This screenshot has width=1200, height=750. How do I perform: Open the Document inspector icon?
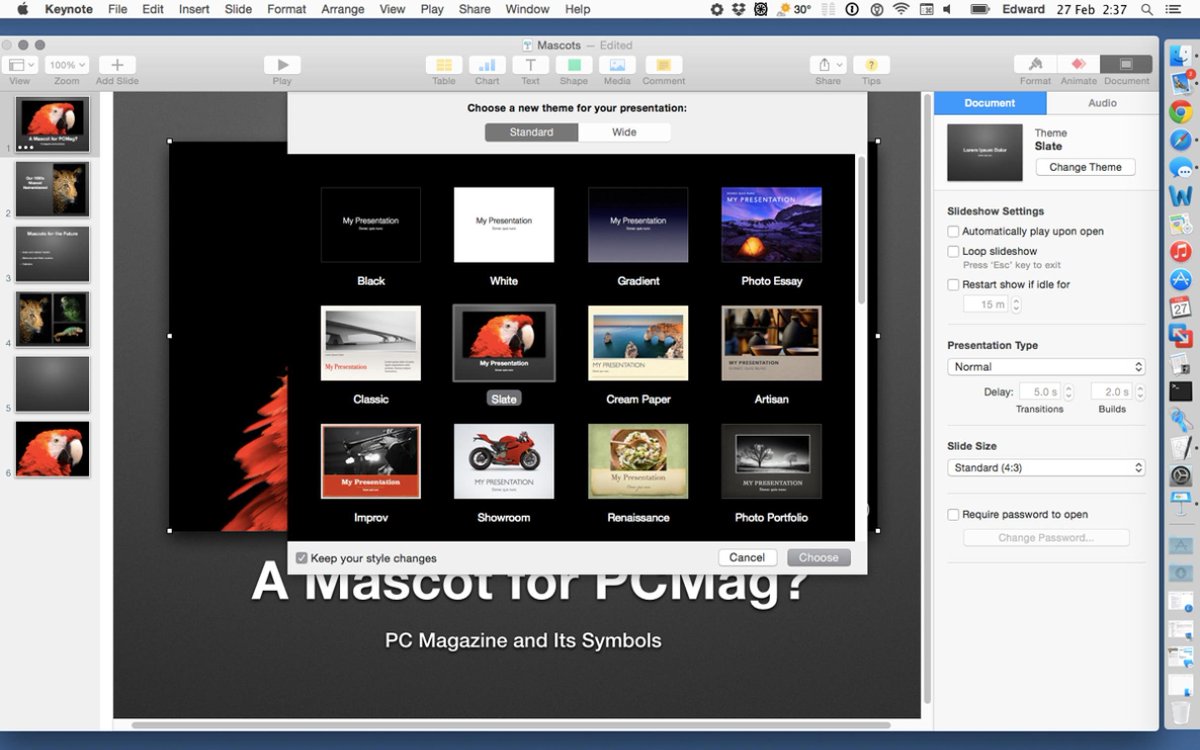pyautogui.click(x=1126, y=65)
